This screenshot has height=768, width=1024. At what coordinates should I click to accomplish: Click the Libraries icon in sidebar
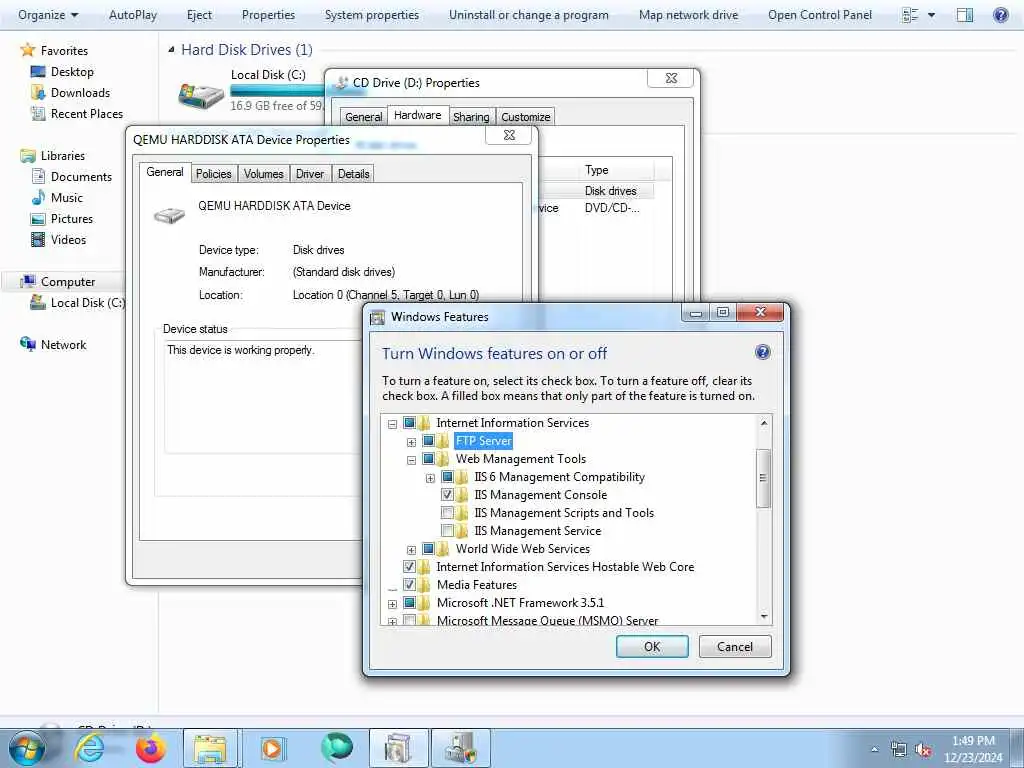[28, 155]
